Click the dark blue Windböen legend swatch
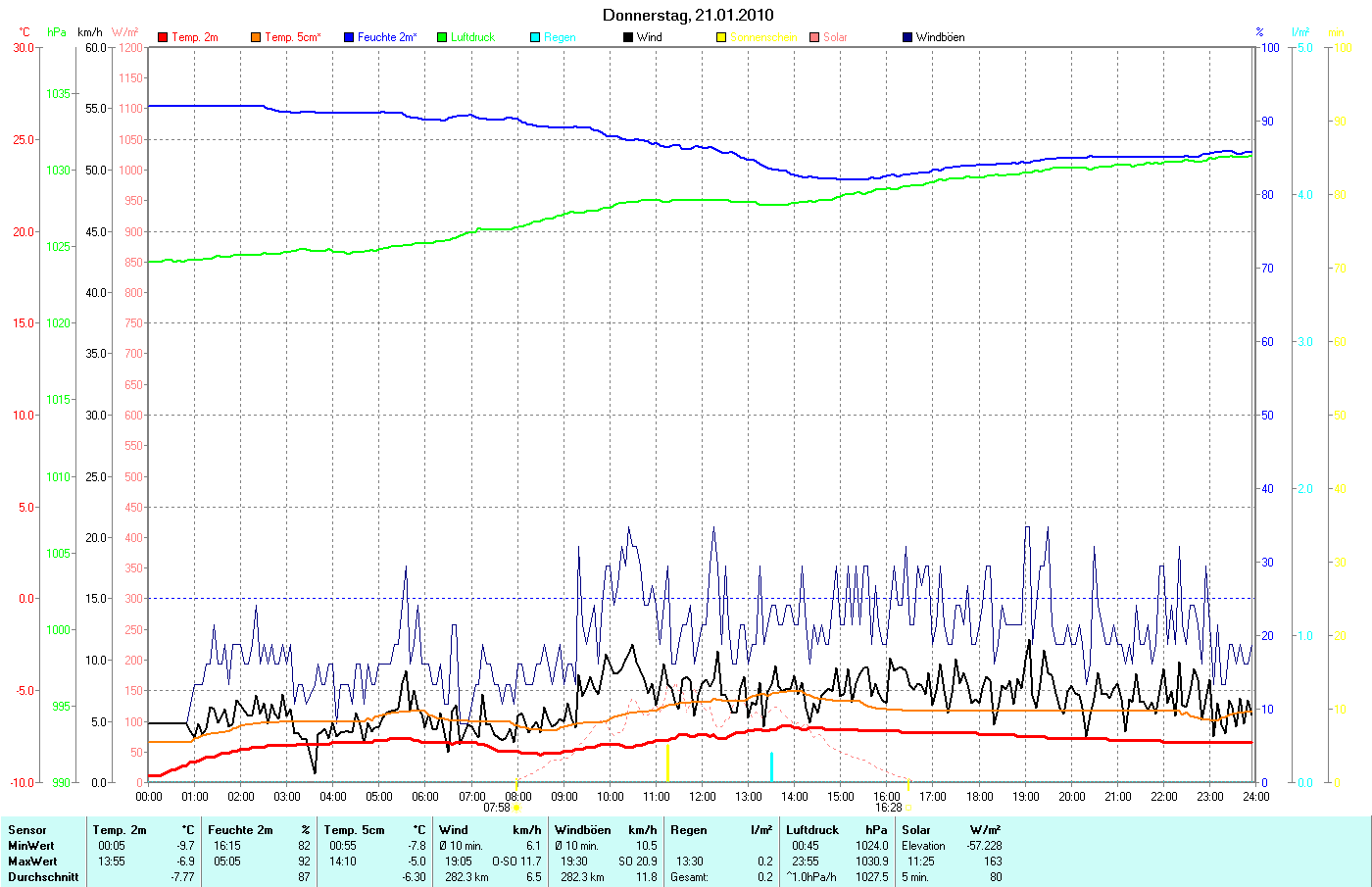The height and width of the screenshot is (887, 1372). [907, 37]
